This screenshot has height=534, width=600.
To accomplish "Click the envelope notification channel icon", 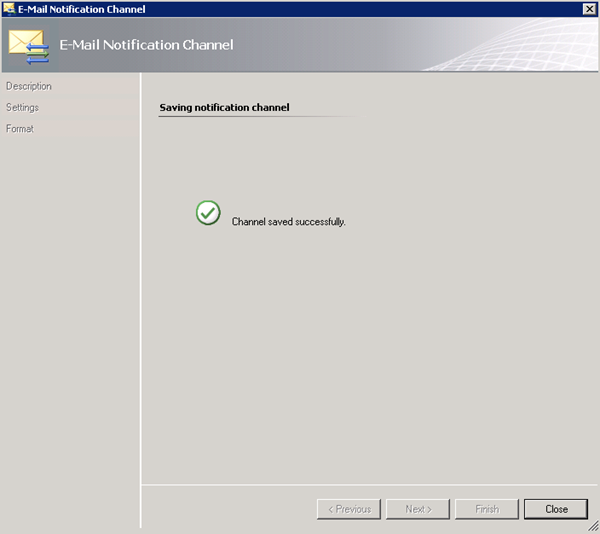I will [29, 47].
